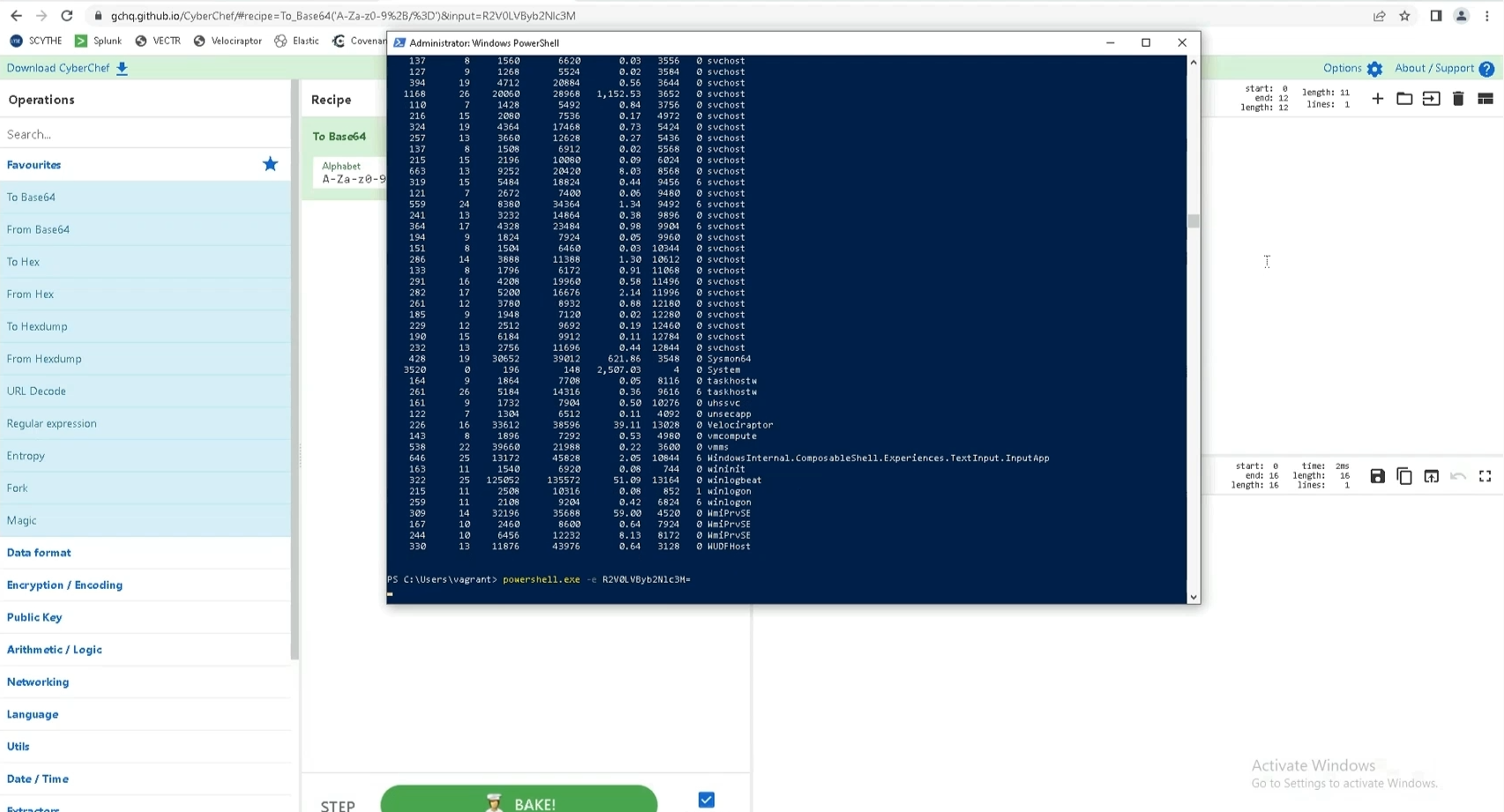Screen dimensions: 1504x812
Task: Replace input with output
Action: point(1431,476)
